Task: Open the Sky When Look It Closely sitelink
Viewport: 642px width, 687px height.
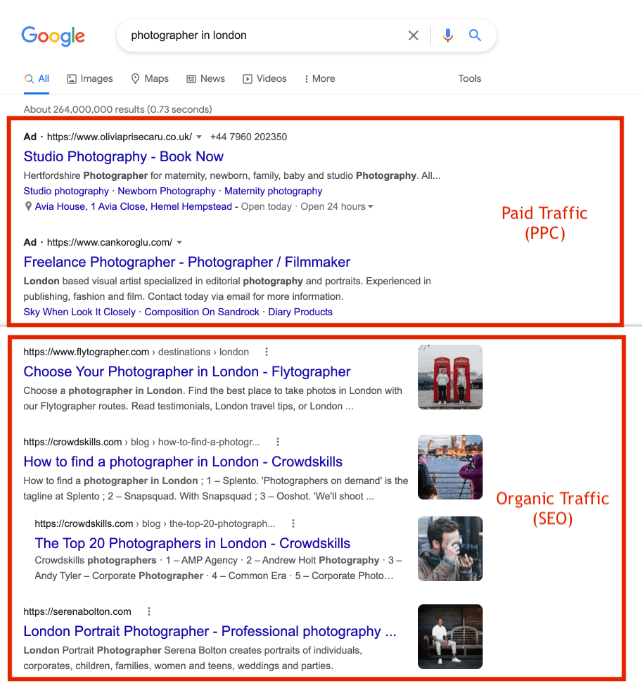Action: [80, 312]
